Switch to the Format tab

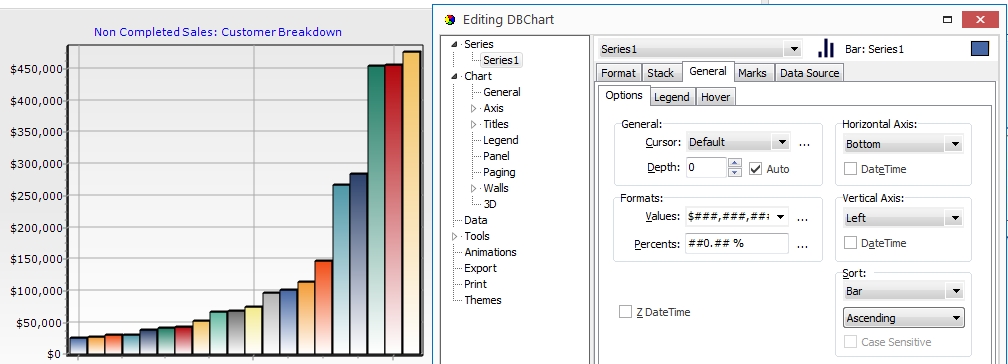click(x=618, y=73)
